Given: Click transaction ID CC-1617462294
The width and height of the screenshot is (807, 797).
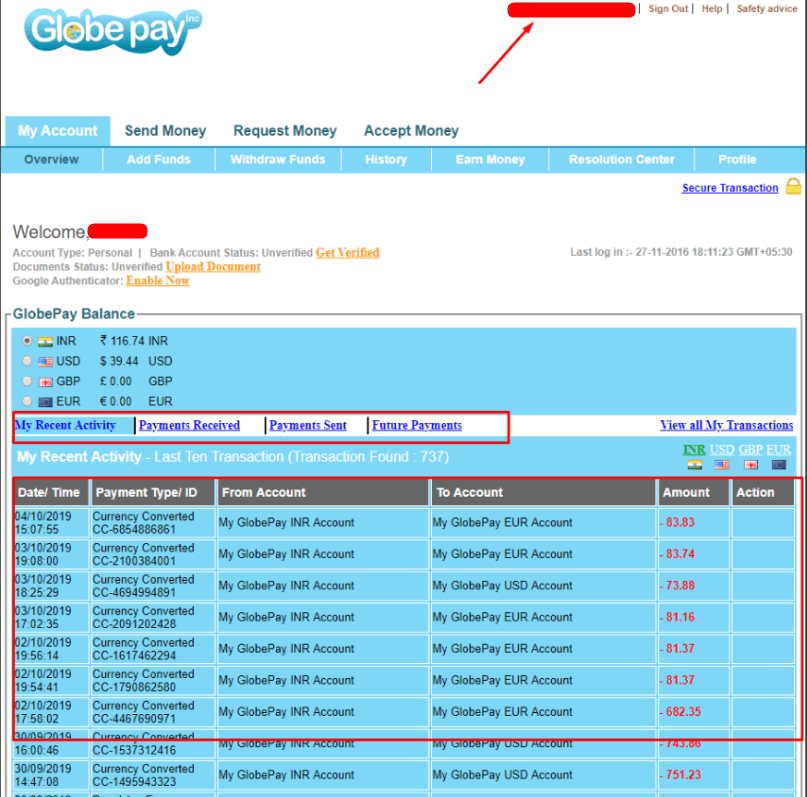Looking at the screenshot, I should click(x=134, y=656).
